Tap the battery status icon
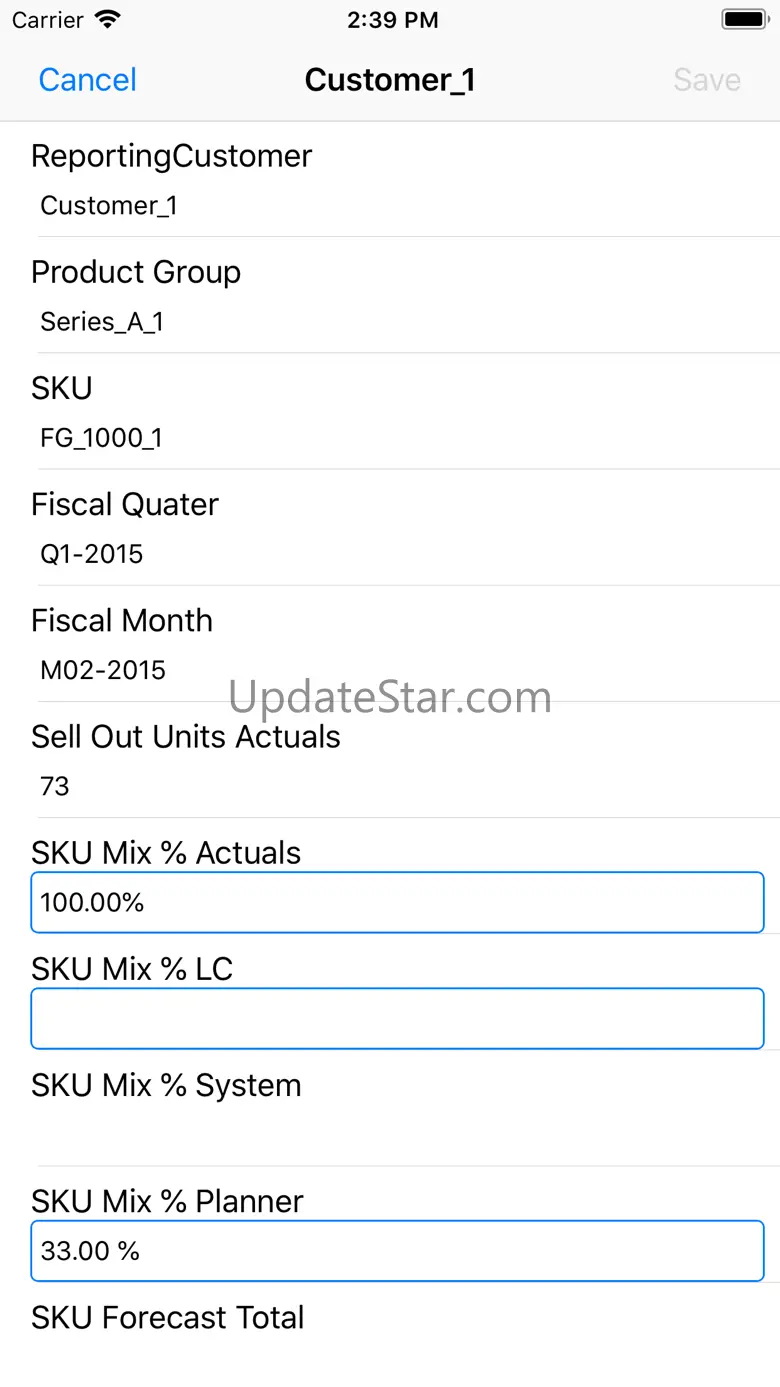Viewport: 780px width, 1387px height. (x=743, y=20)
